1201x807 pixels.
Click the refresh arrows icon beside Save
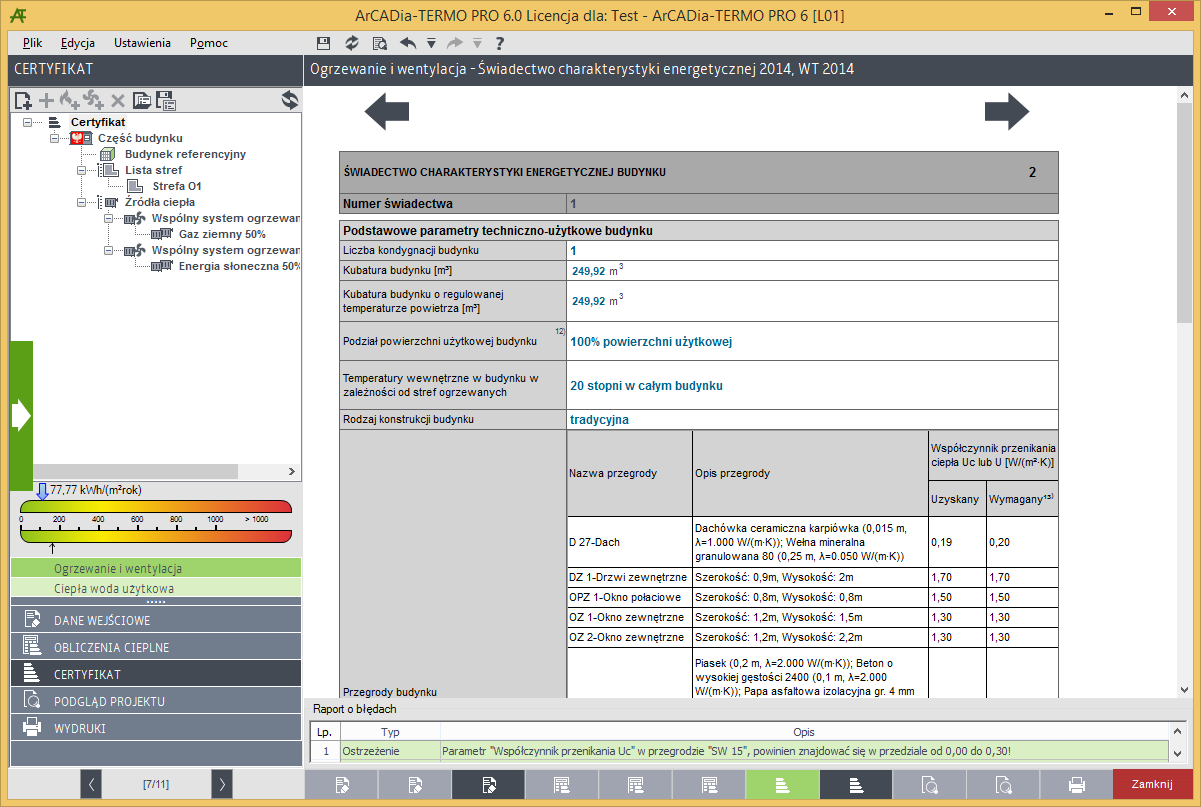coord(351,43)
